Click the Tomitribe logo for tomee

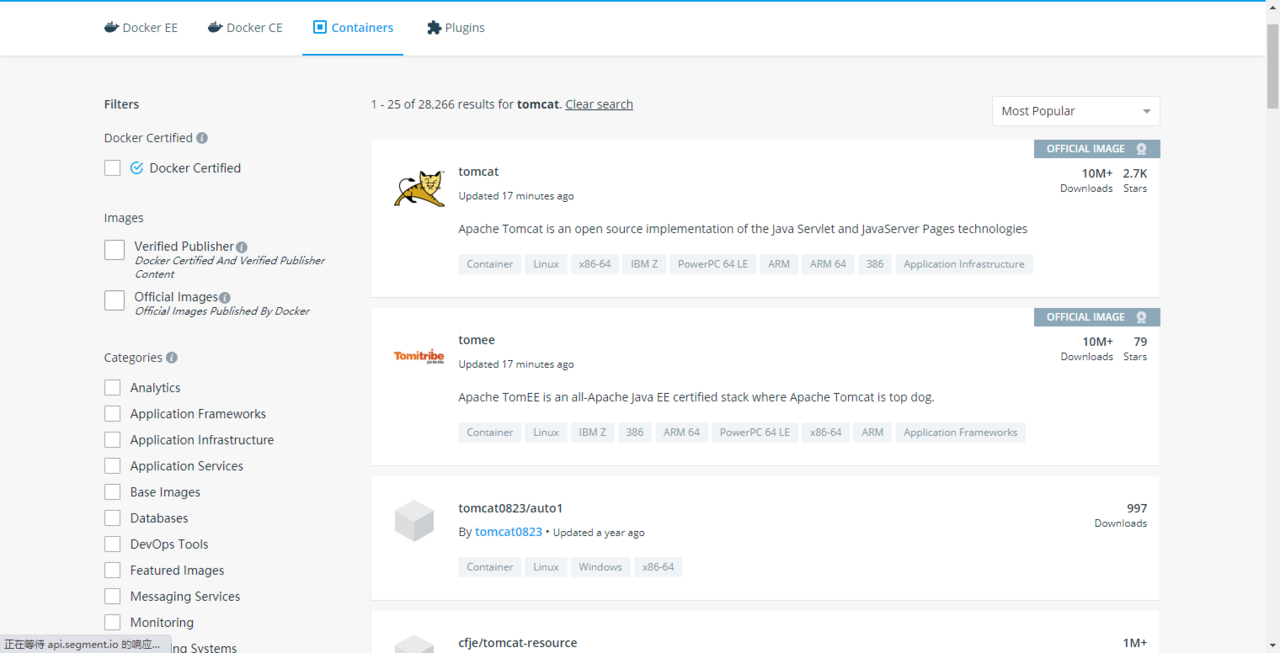pos(419,357)
